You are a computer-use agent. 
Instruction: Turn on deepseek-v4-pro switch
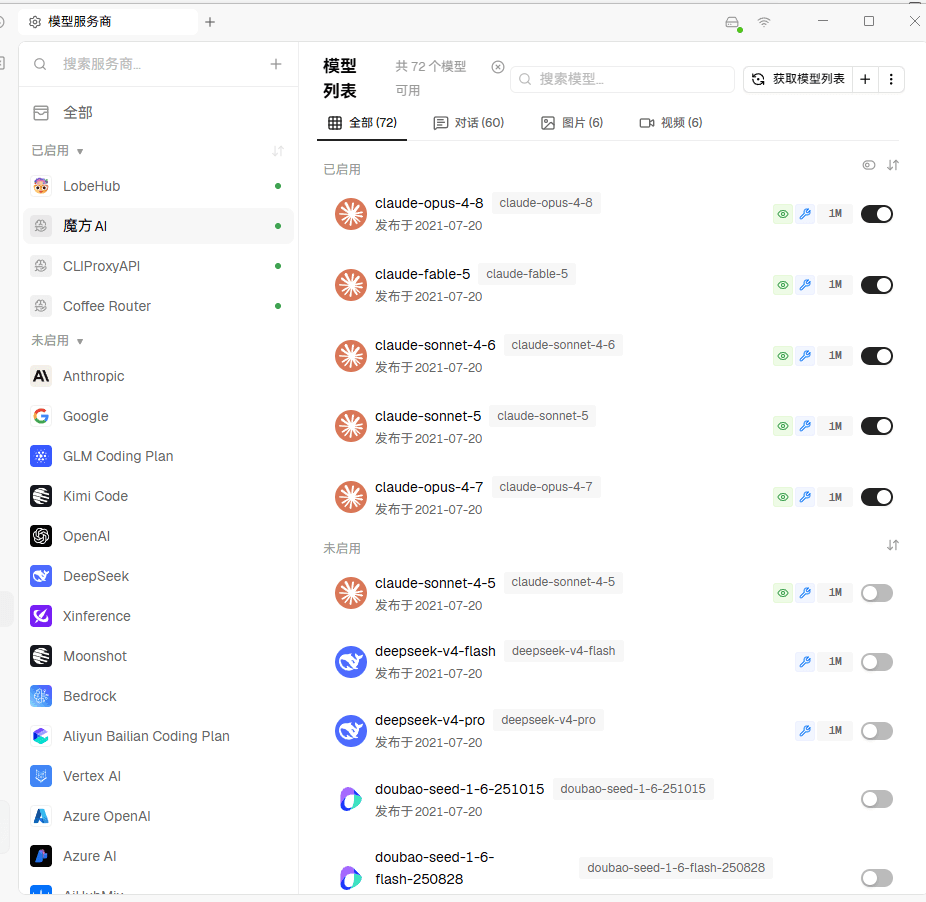click(877, 731)
